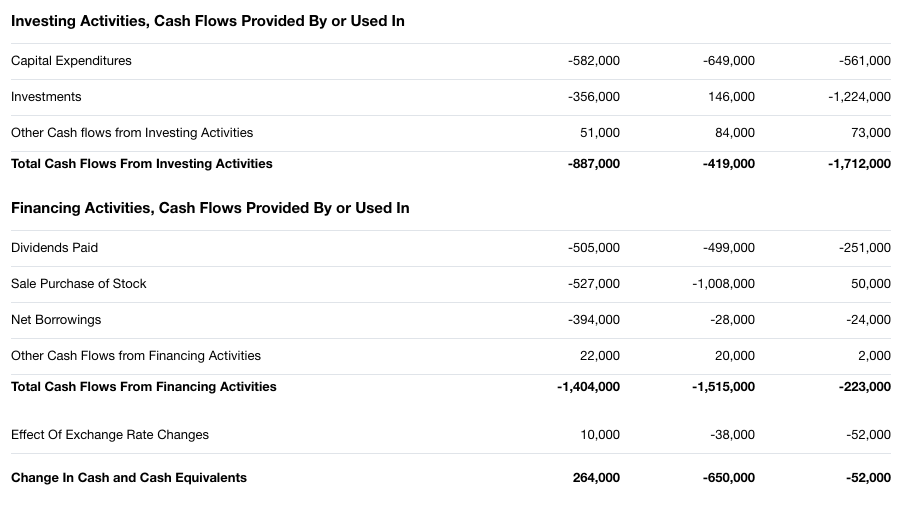Click Total Cash Flows From Investing Activities label
This screenshot has height=511, width=912.
coord(141,163)
